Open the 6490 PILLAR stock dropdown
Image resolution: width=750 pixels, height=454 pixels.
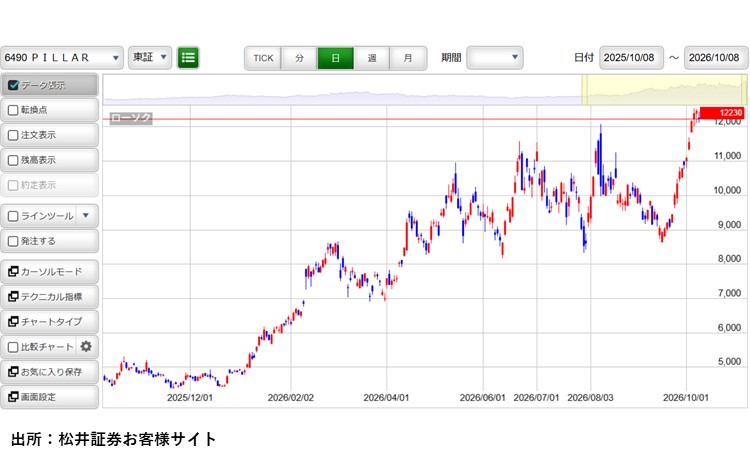62,58
